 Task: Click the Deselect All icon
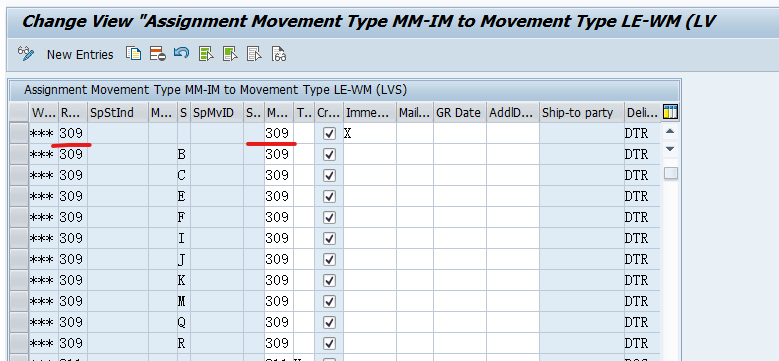pyautogui.click(x=254, y=54)
